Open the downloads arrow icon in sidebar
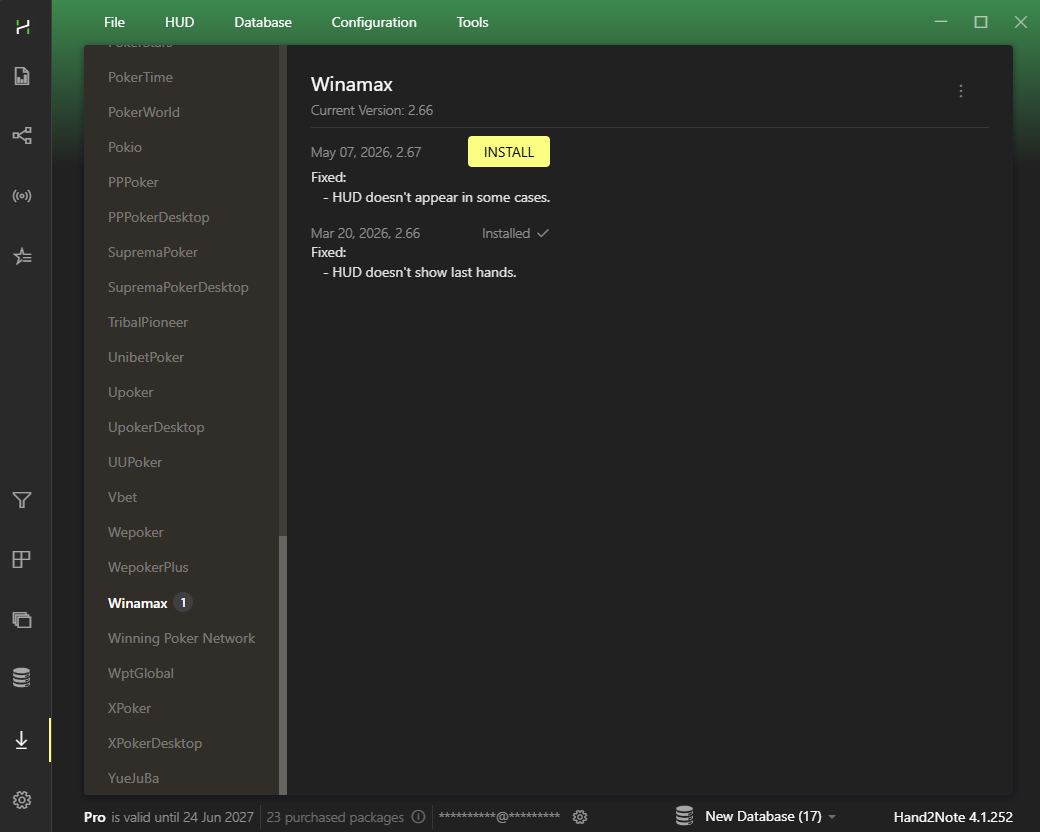 [x=22, y=740]
